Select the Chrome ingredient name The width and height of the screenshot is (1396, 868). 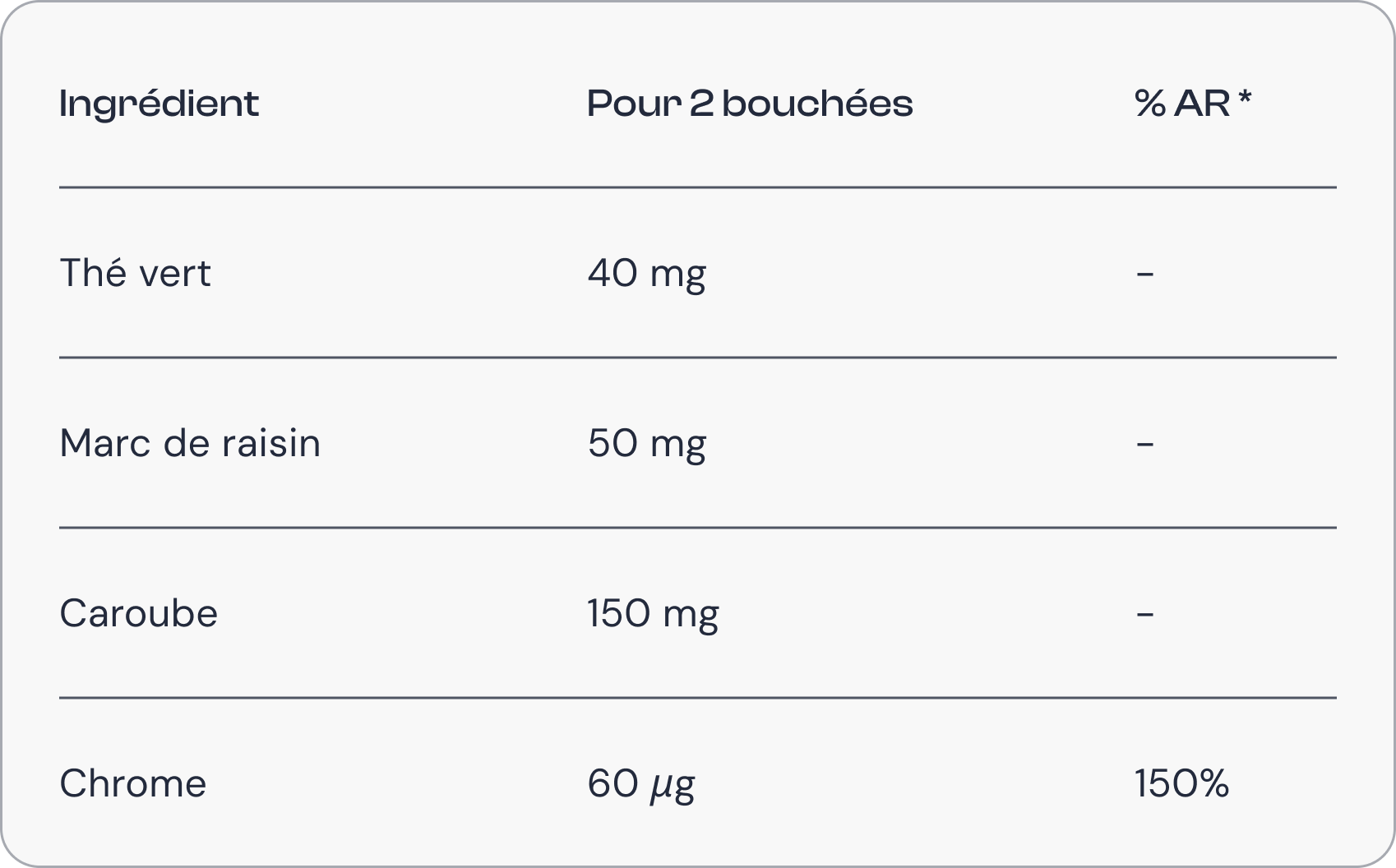(x=133, y=783)
